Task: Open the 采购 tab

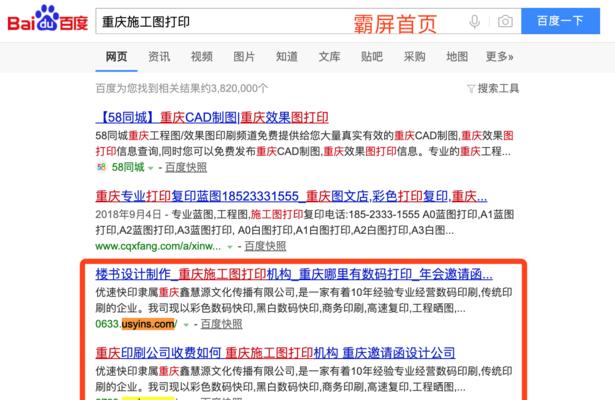Action: click(415, 57)
